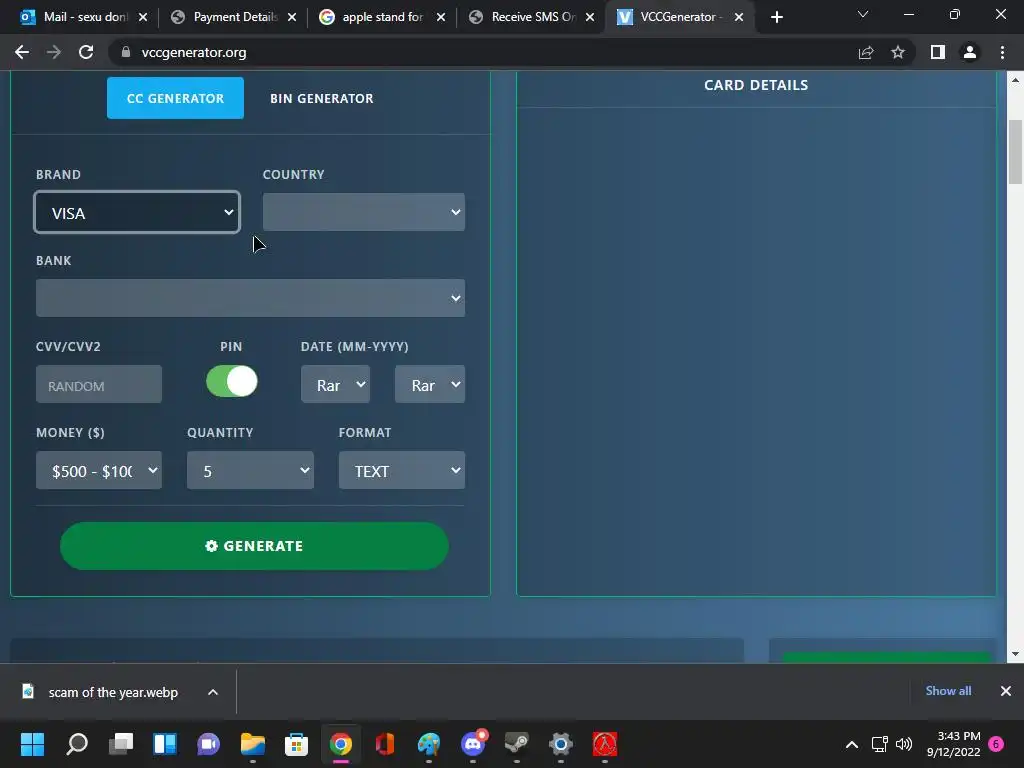Click the address bar URL
1024x768 pixels.
pyautogui.click(x=194, y=52)
